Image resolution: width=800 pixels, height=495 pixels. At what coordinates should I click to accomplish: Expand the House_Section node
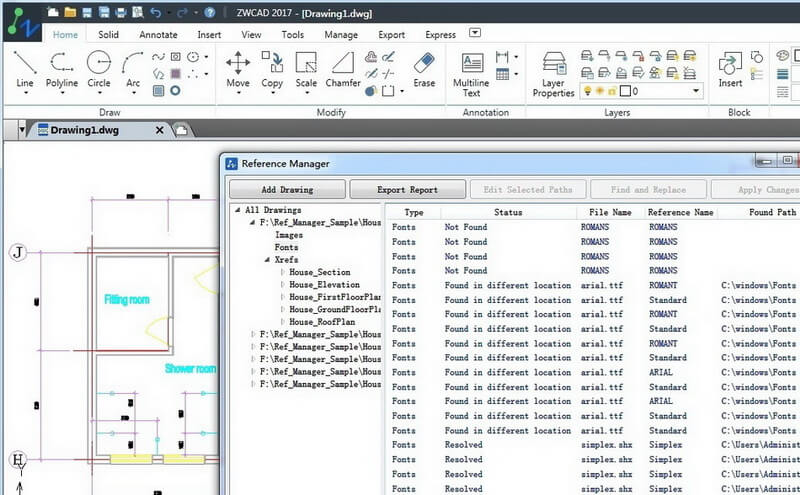pyautogui.click(x=283, y=273)
